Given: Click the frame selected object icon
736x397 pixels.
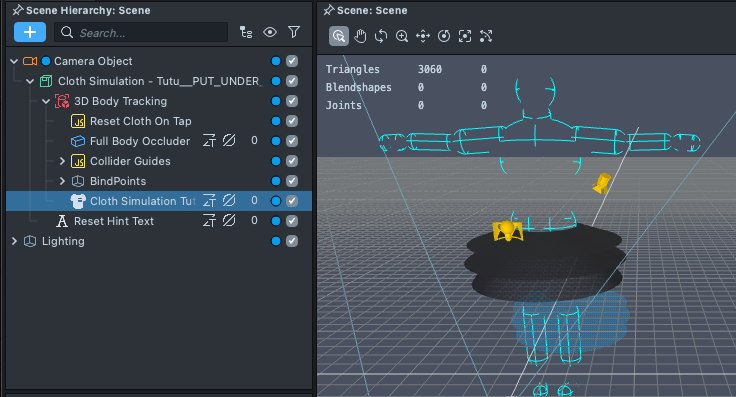Looking at the screenshot, I should coord(465,36).
